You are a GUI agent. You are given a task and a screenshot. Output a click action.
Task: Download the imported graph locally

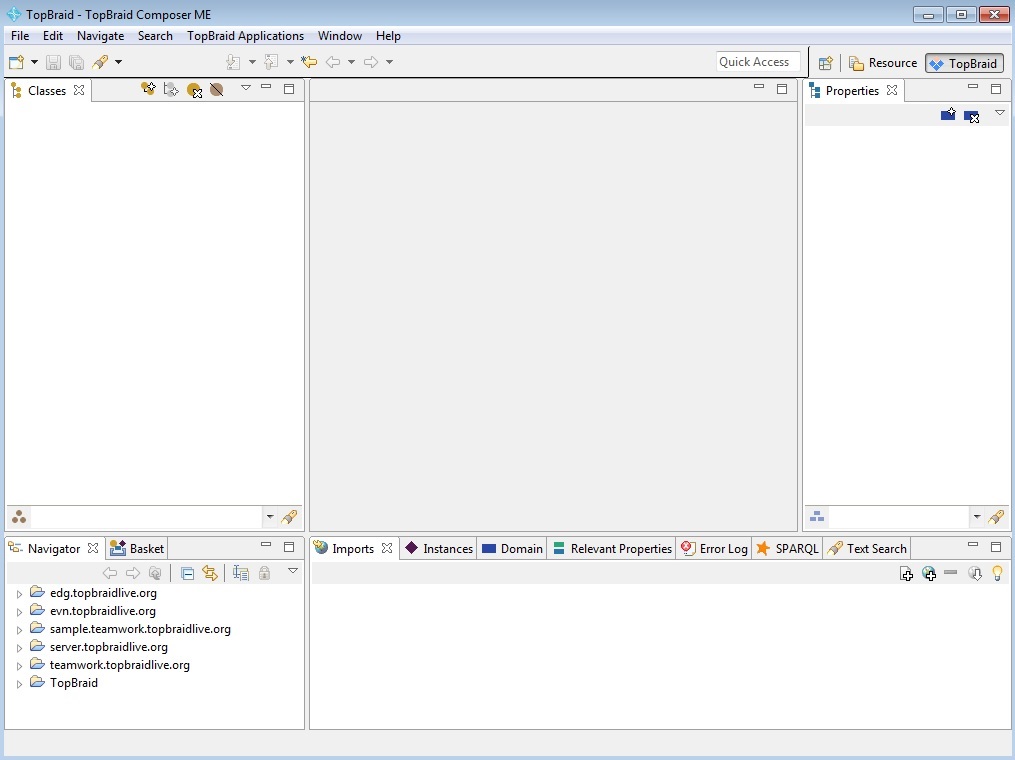click(975, 573)
